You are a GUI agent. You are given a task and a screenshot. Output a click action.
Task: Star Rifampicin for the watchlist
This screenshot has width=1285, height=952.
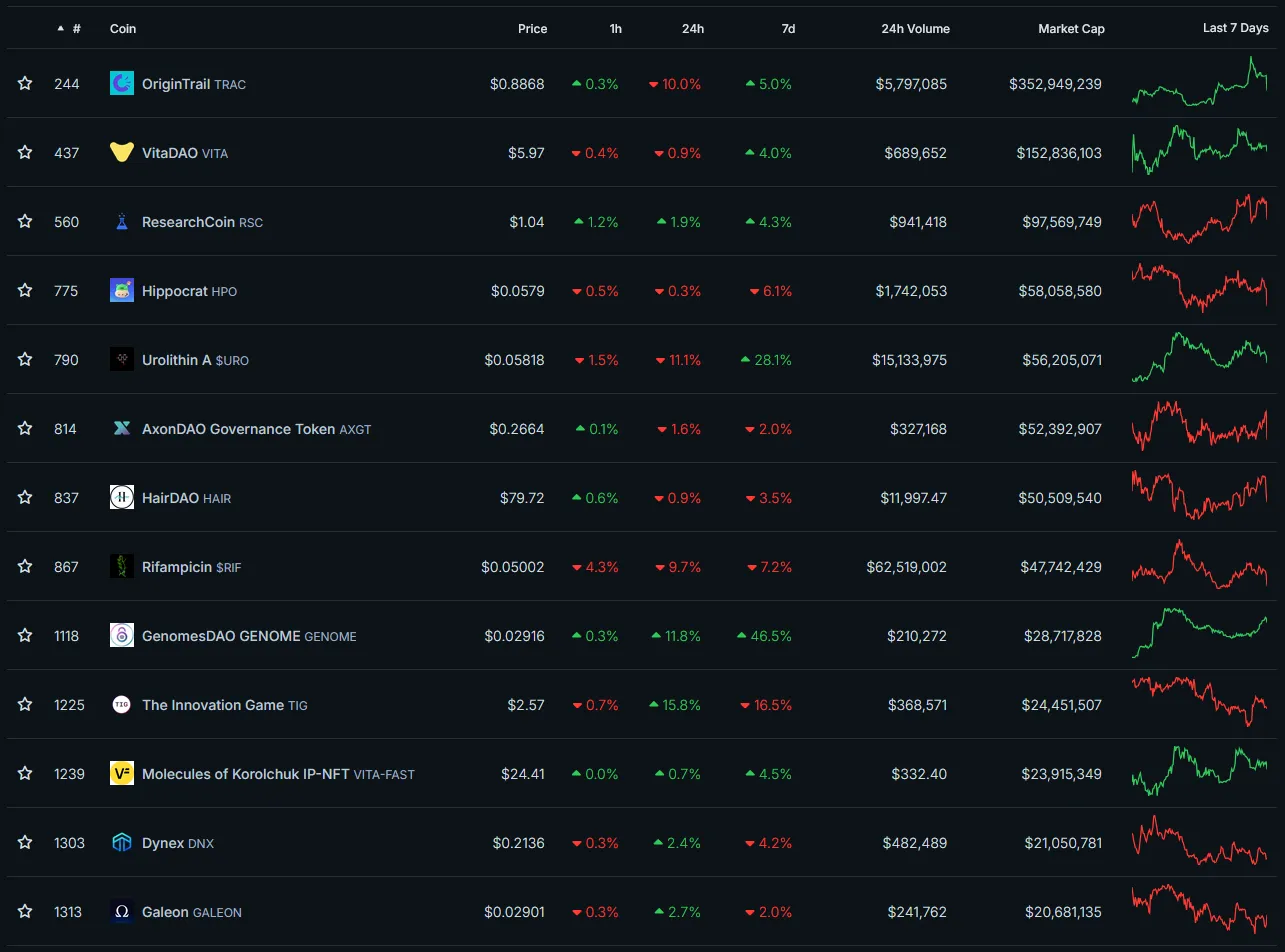pos(25,567)
